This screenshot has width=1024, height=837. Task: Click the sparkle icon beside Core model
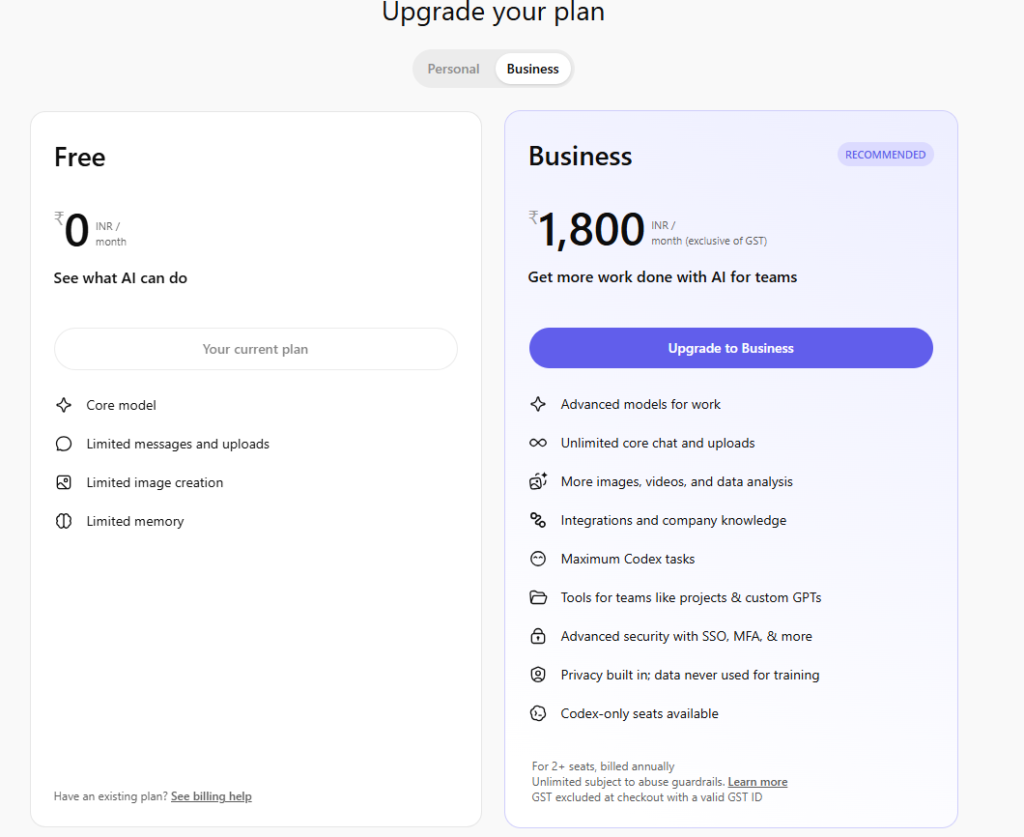tap(64, 405)
